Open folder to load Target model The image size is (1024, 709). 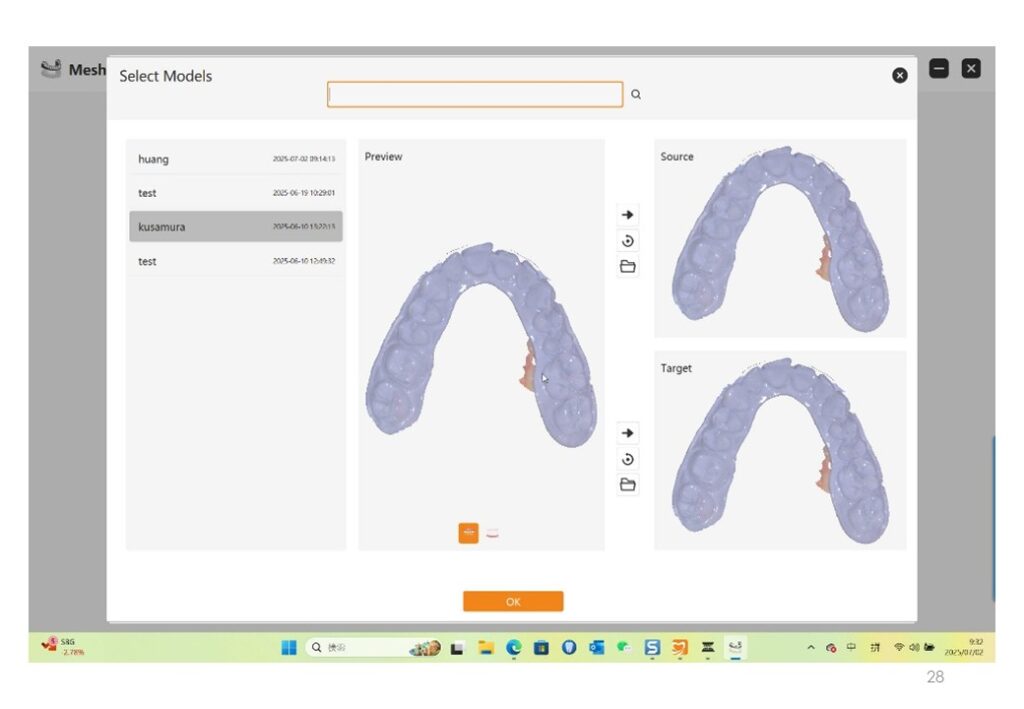(x=628, y=485)
